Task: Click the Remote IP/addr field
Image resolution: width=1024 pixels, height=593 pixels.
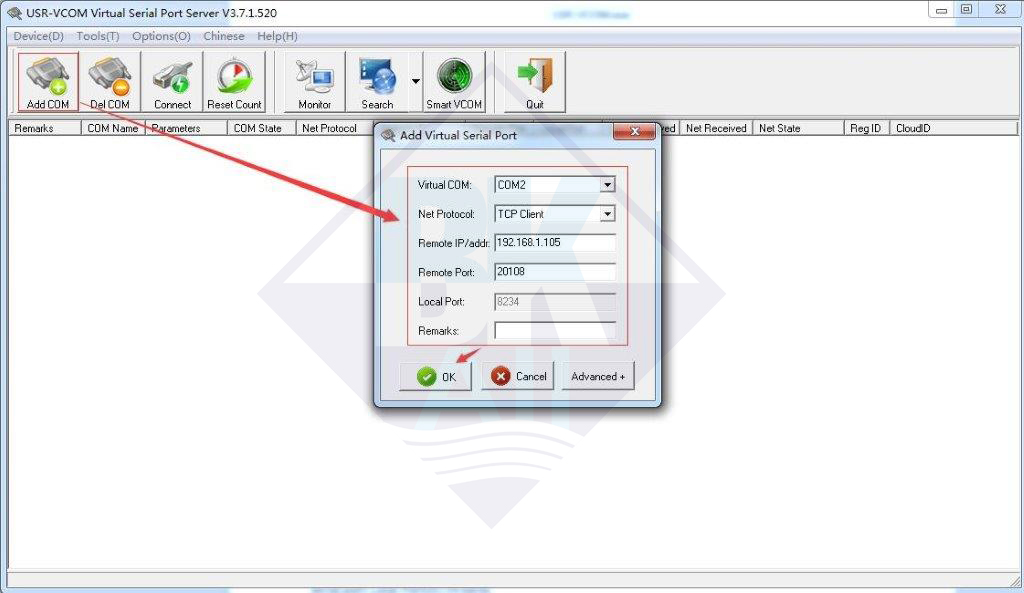Action: pos(554,243)
